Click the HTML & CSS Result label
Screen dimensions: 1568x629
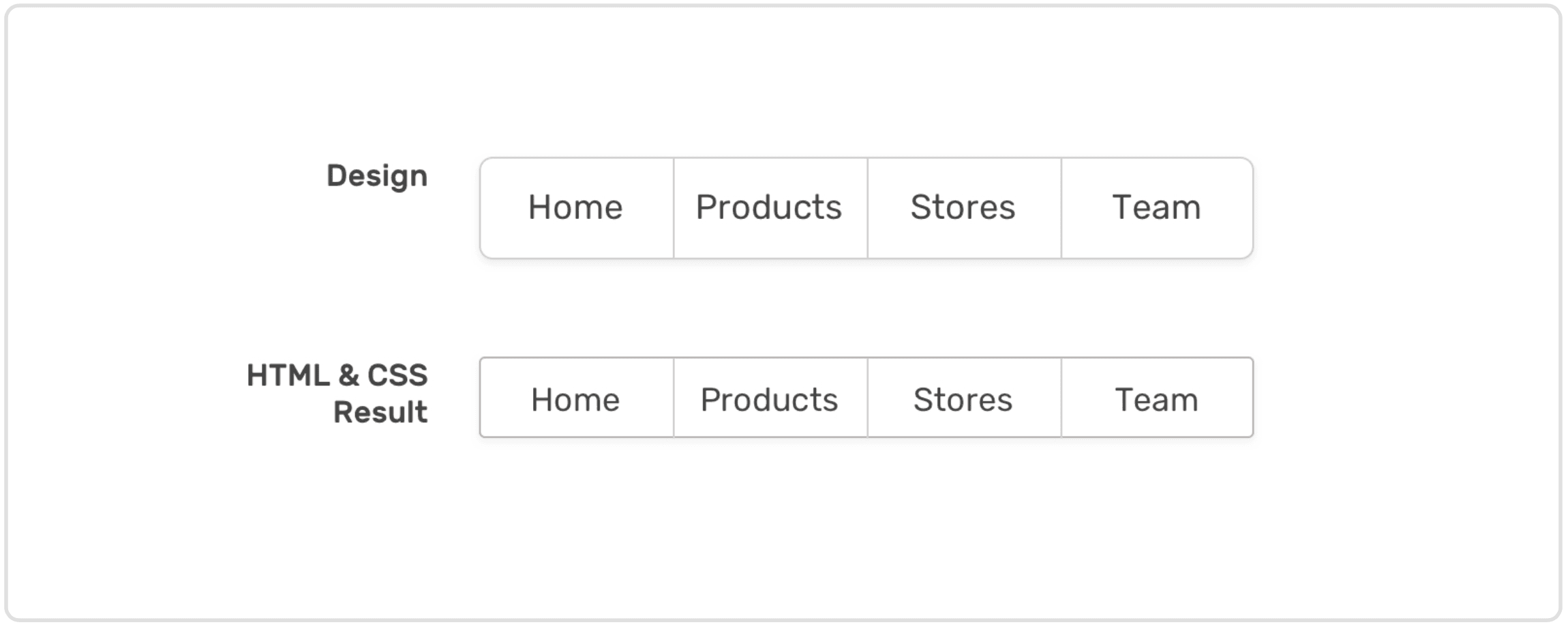pos(337,394)
